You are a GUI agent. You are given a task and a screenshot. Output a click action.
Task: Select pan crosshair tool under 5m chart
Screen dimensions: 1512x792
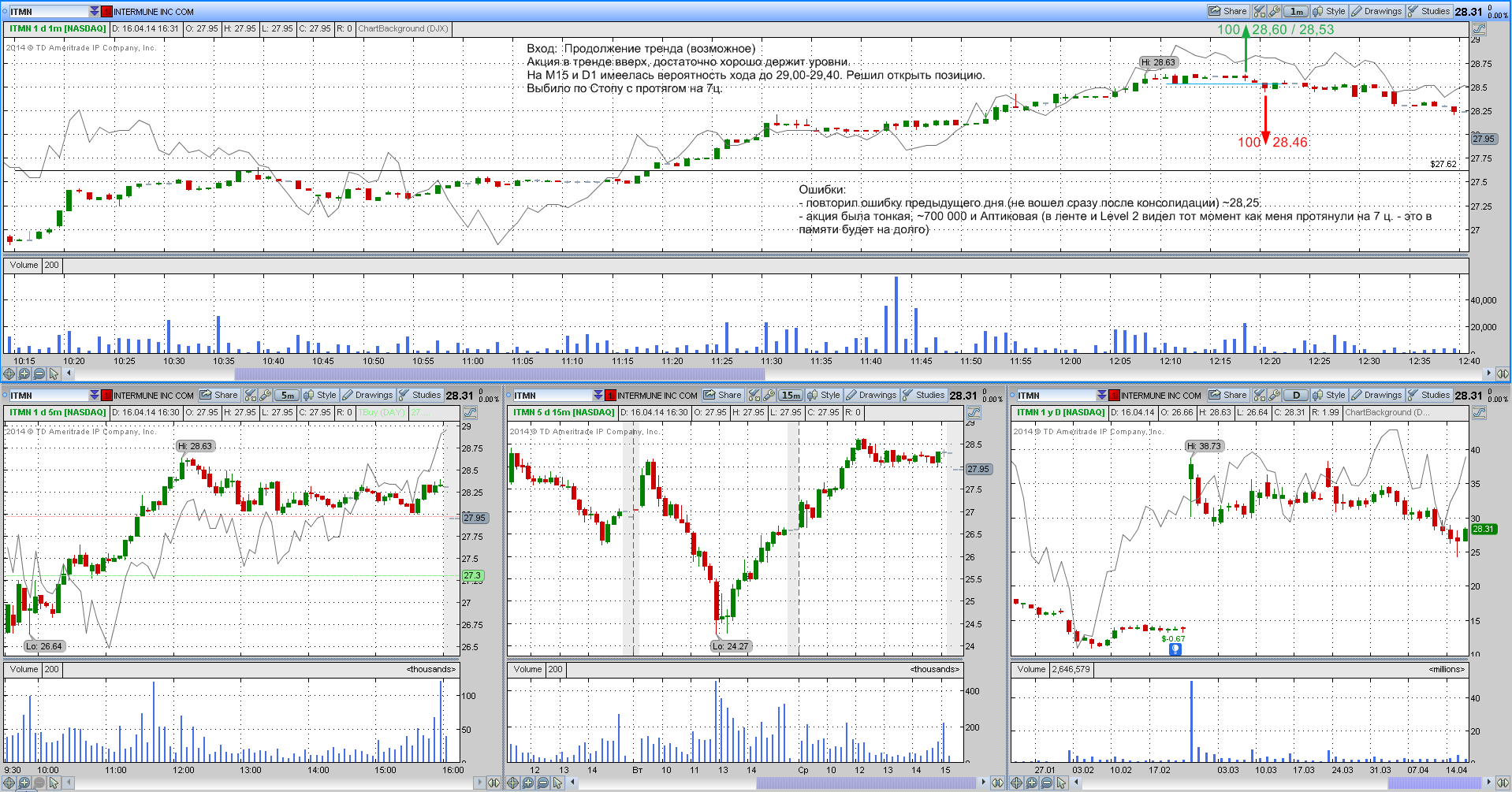9,783
